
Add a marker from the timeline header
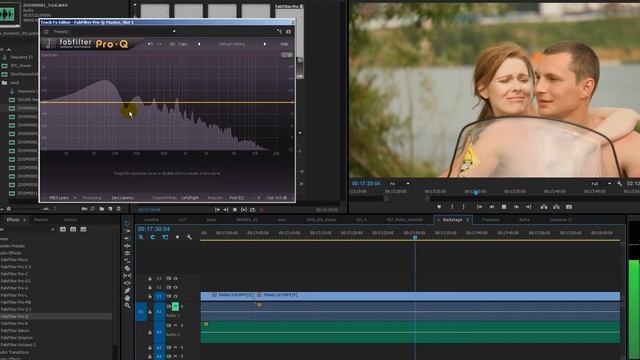coord(177,237)
